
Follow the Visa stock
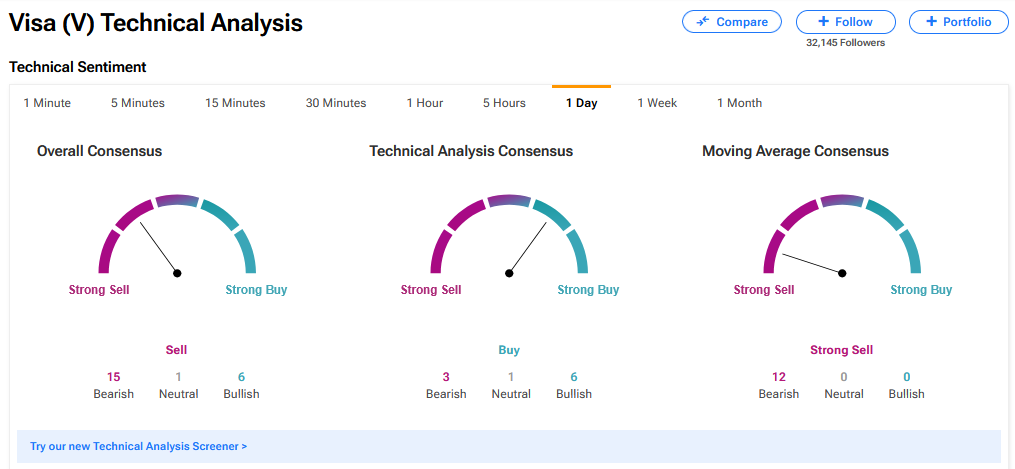coord(845,22)
